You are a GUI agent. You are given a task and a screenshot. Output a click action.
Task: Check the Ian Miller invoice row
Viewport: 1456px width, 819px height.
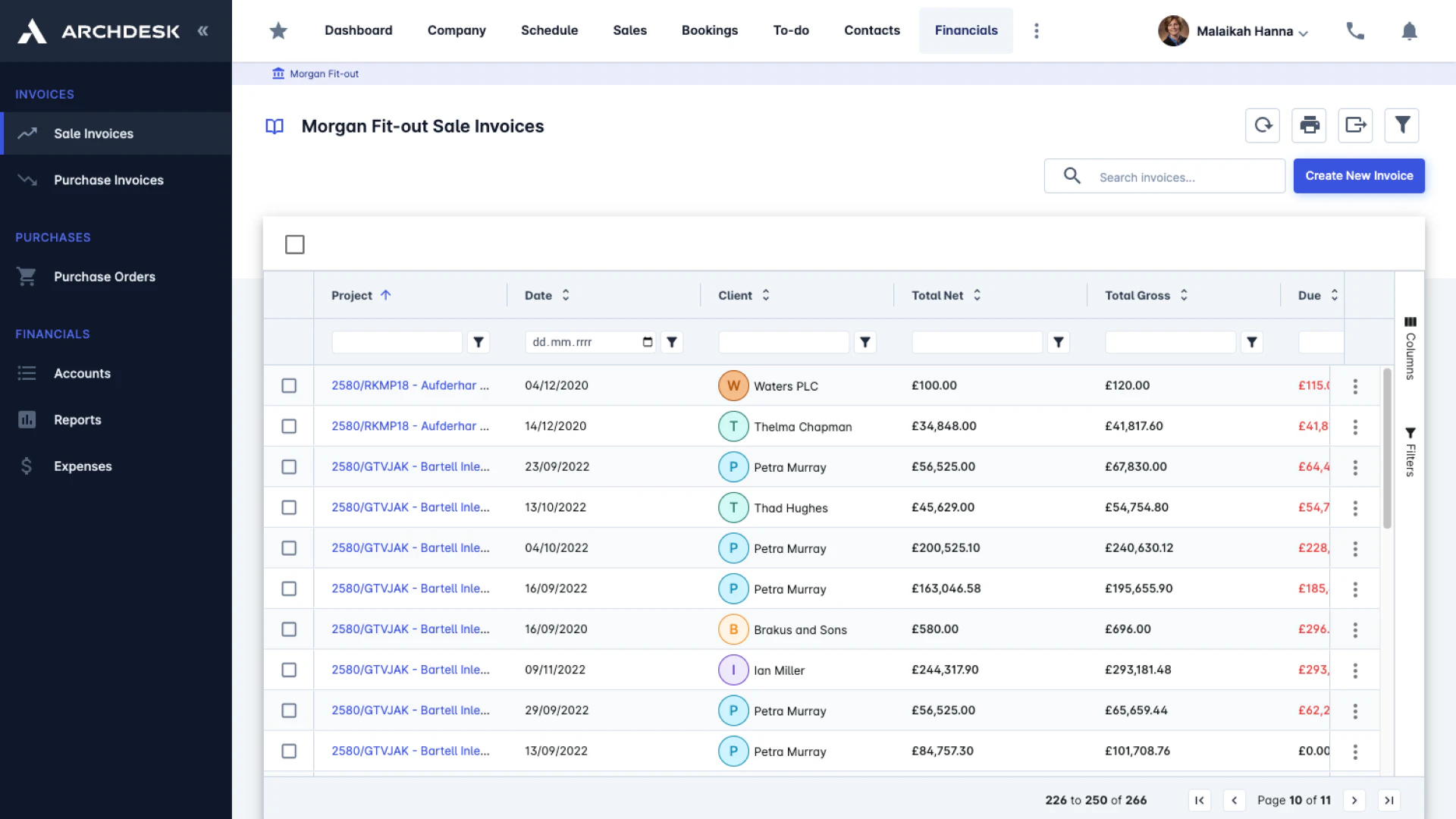tap(289, 670)
